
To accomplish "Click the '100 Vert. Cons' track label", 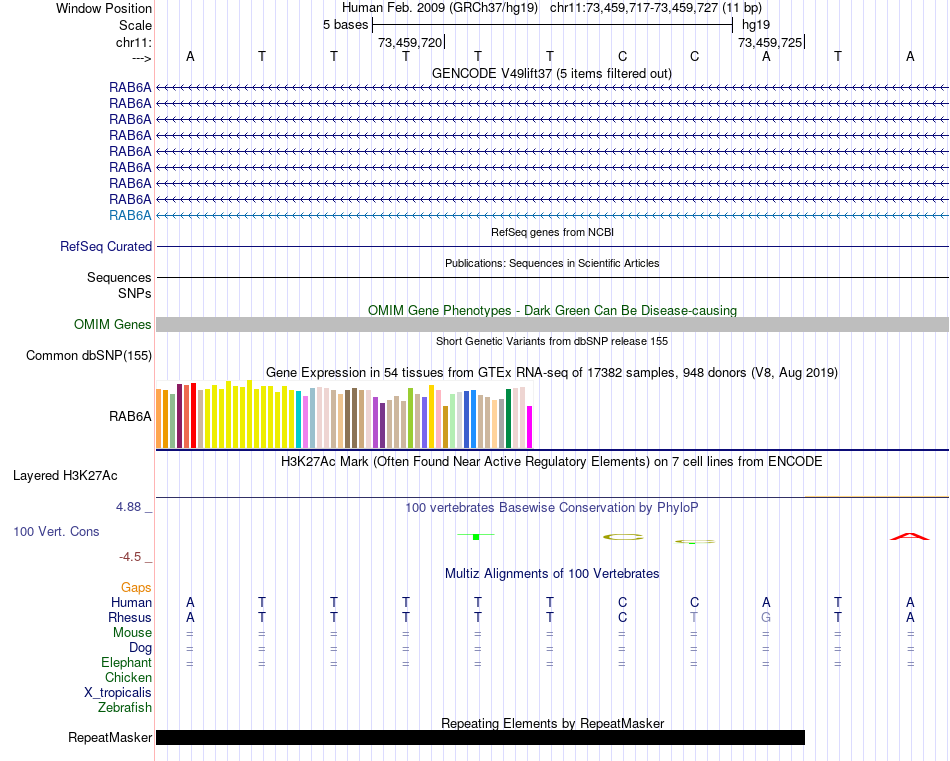I will pos(56,531).
